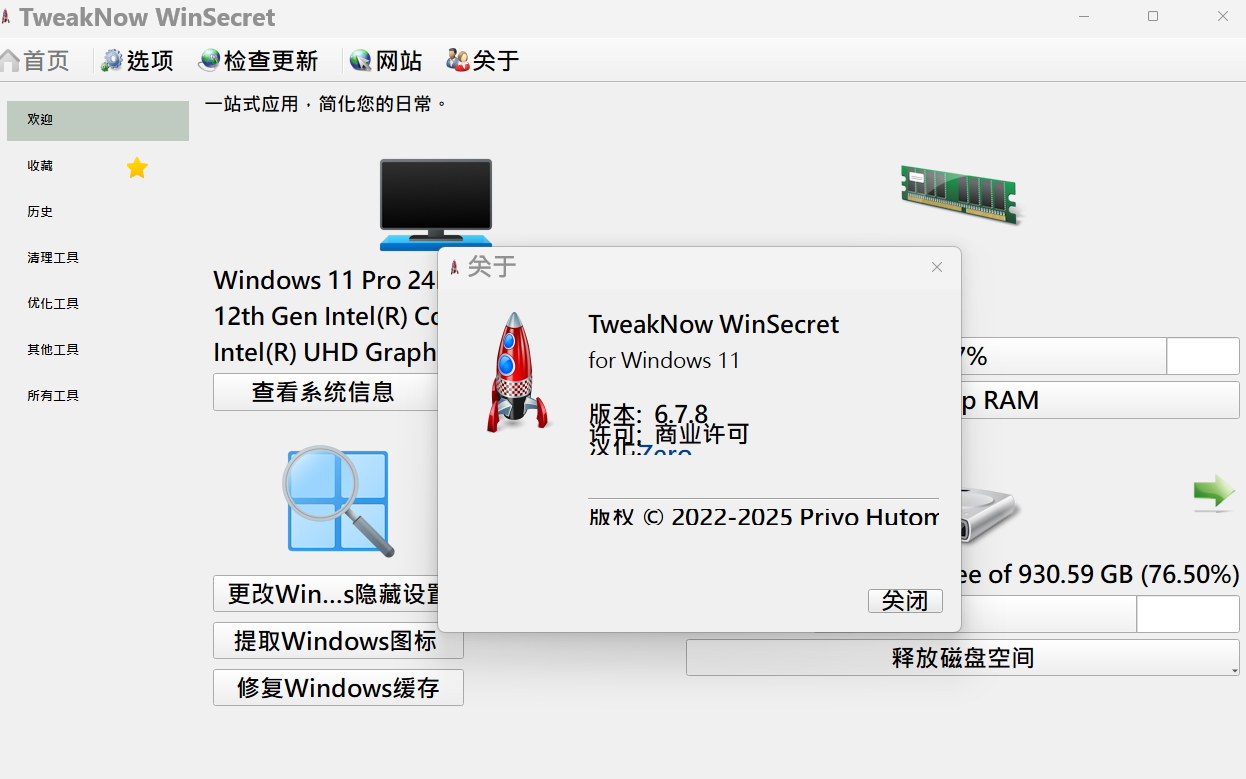Open 历史 history sidebar item
Image resolution: width=1246 pixels, height=779 pixels.
click(x=40, y=212)
